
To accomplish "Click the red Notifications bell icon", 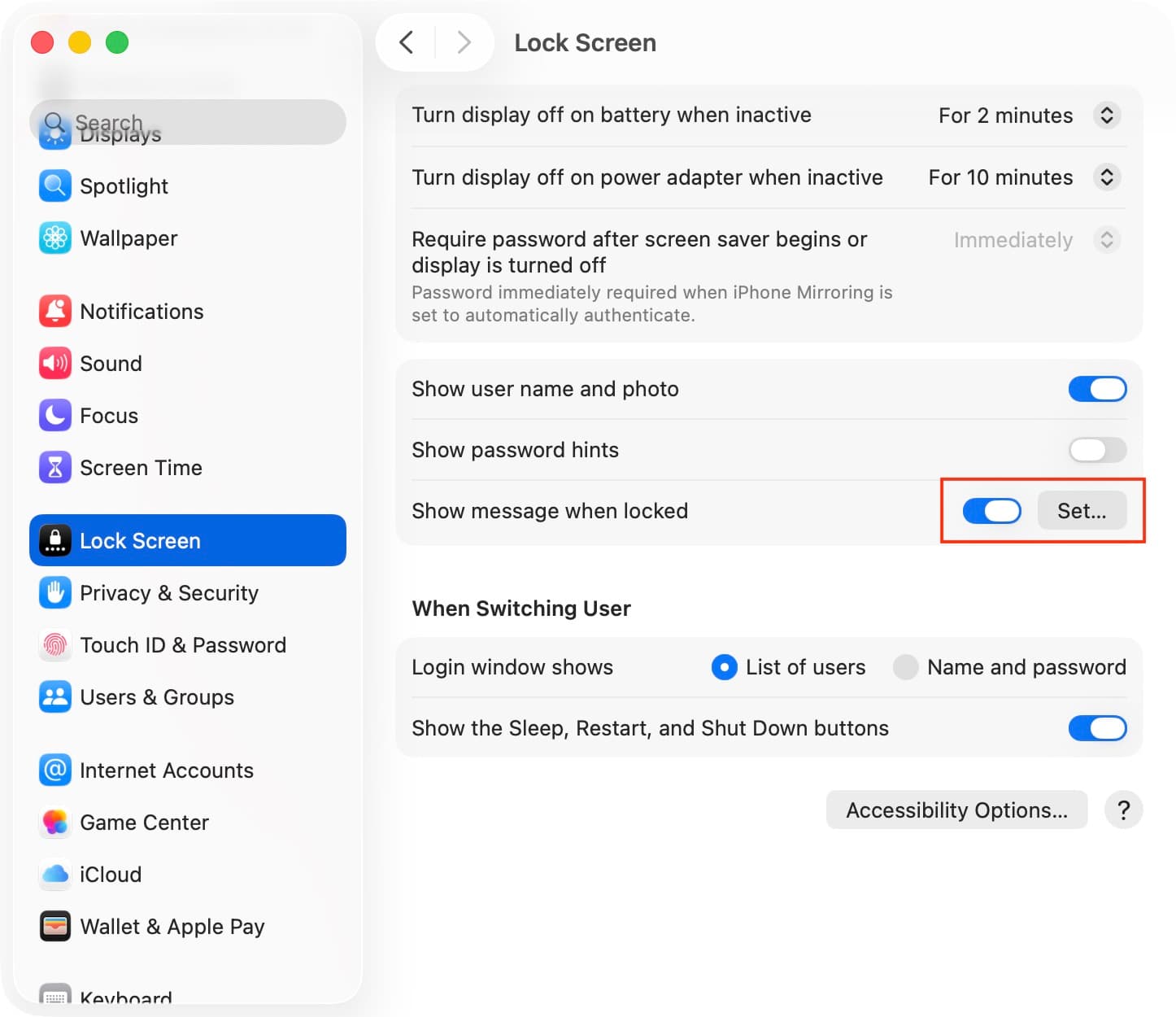I will tap(55, 312).
